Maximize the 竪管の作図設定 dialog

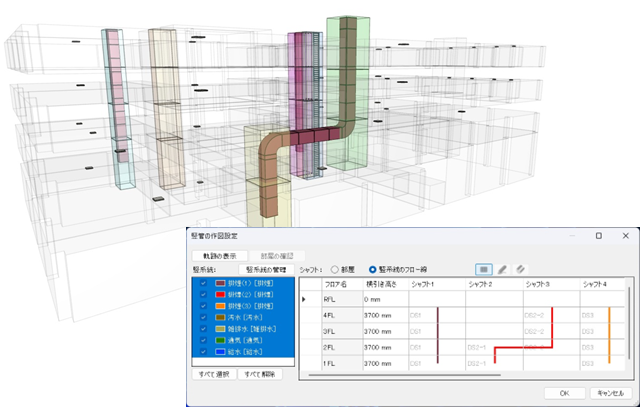(598, 236)
